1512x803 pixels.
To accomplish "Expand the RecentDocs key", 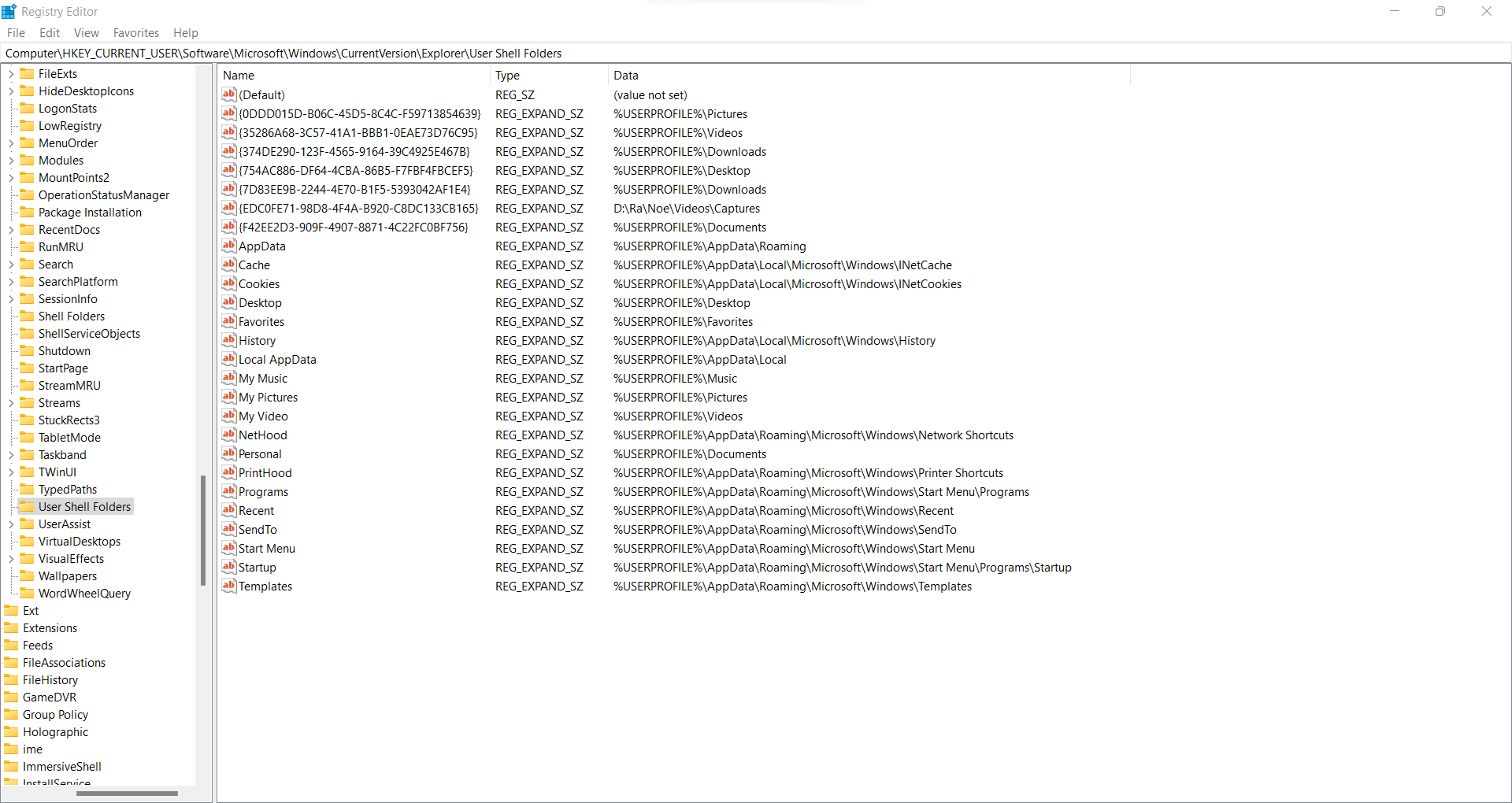I will pos(11,230).
